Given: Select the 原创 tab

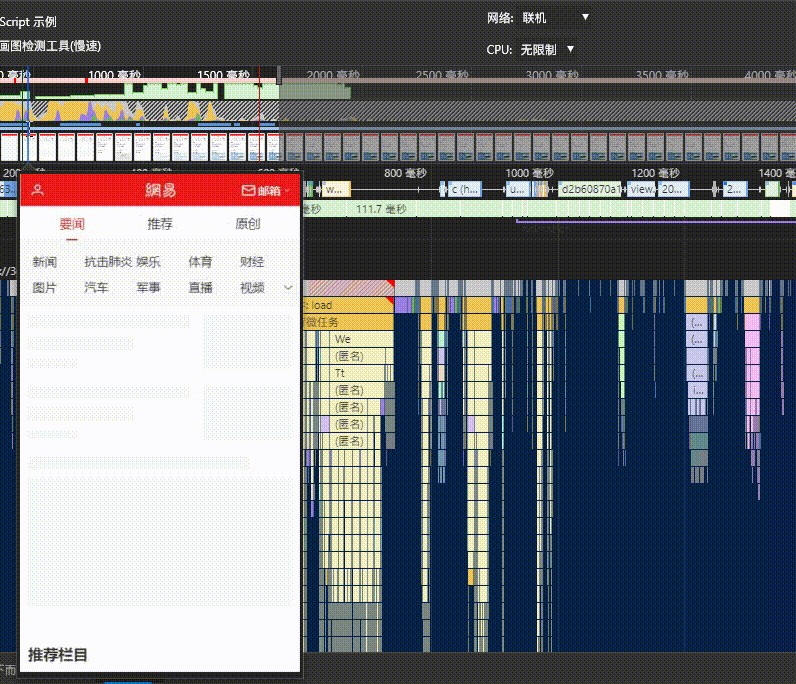Looking at the screenshot, I should coord(248,224).
